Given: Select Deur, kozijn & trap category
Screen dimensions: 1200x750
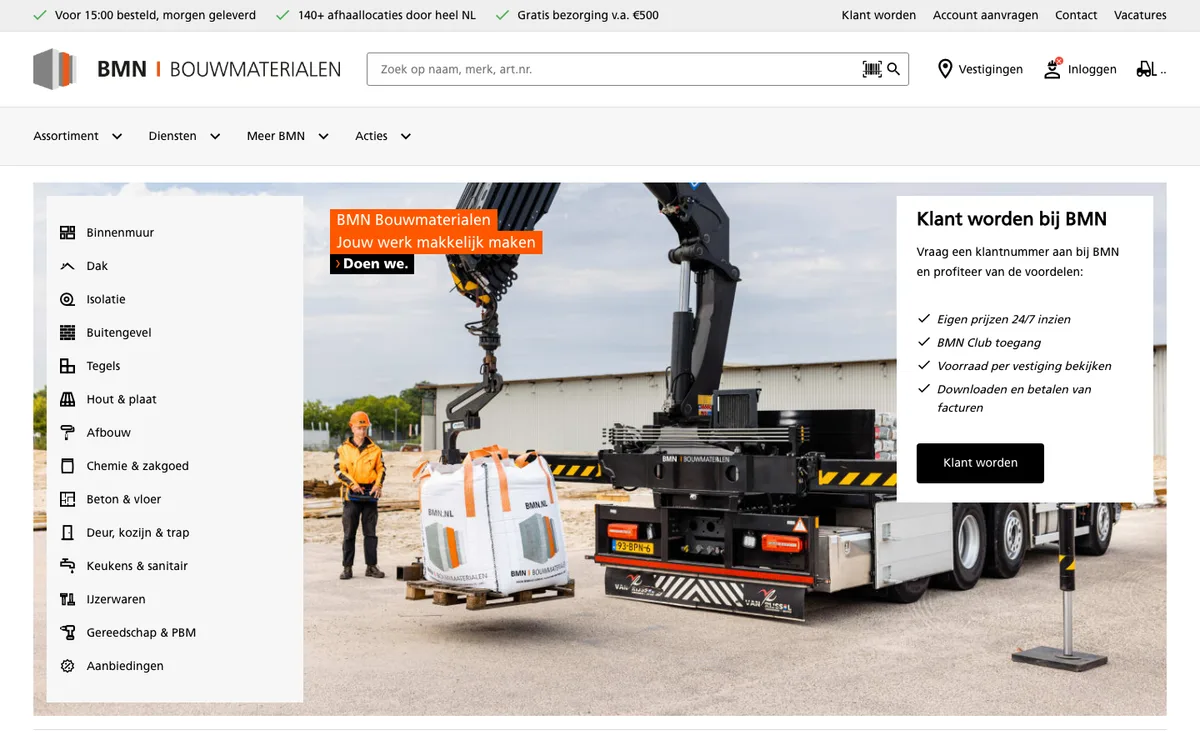Looking at the screenshot, I should click(137, 533).
